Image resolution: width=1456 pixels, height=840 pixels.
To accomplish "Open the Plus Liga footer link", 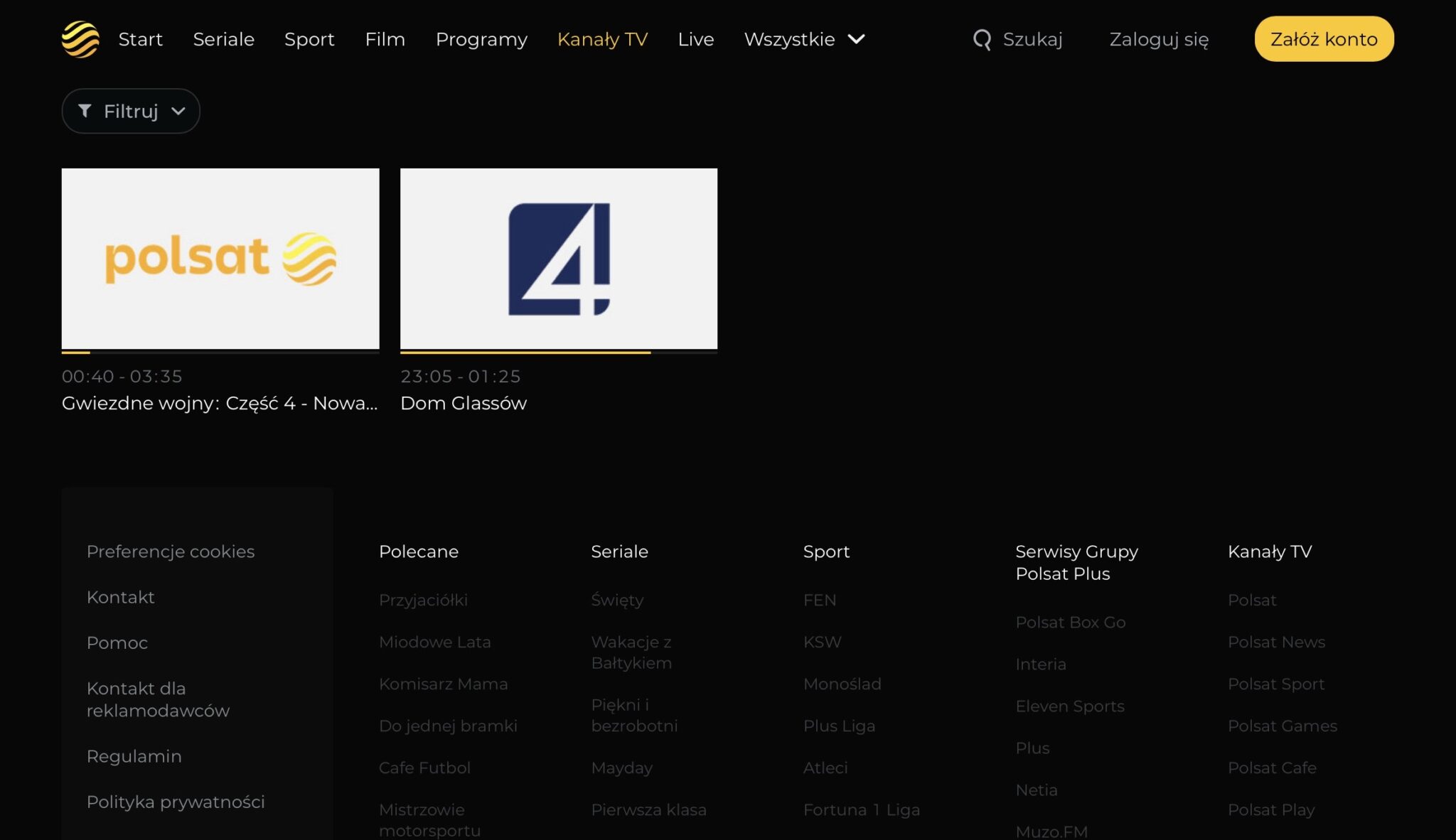I will tap(840, 726).
